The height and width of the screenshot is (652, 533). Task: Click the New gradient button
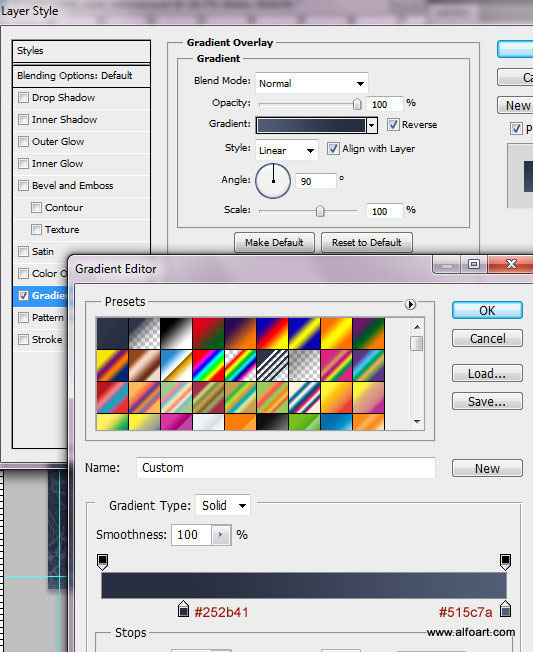click(487, 469)
